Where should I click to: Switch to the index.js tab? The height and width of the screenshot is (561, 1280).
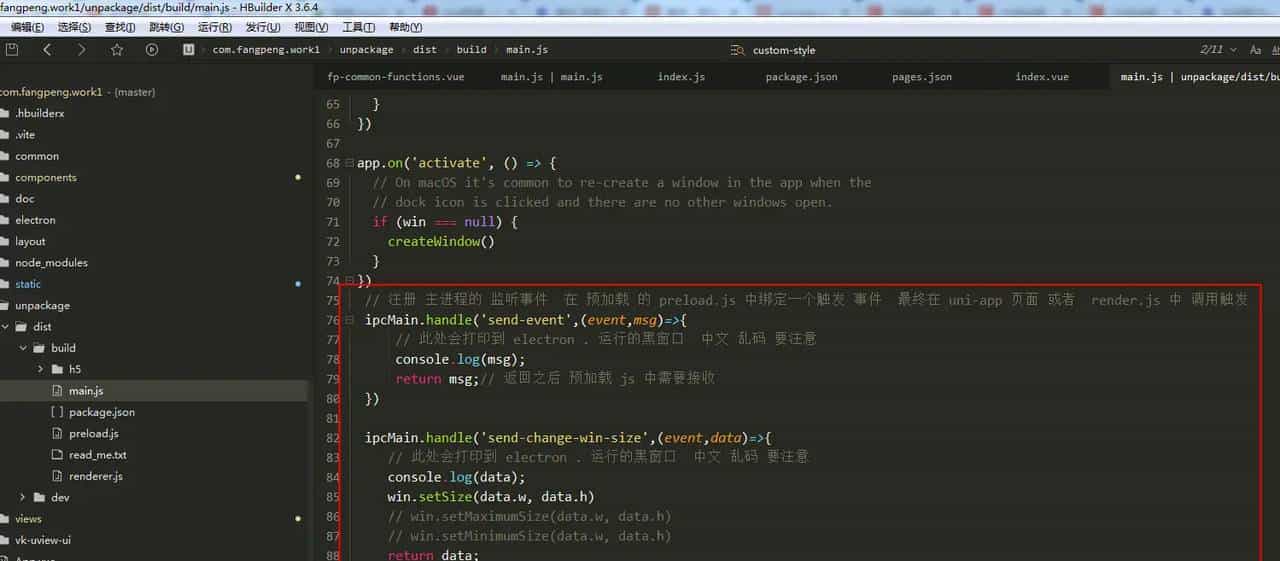point(681,77)
